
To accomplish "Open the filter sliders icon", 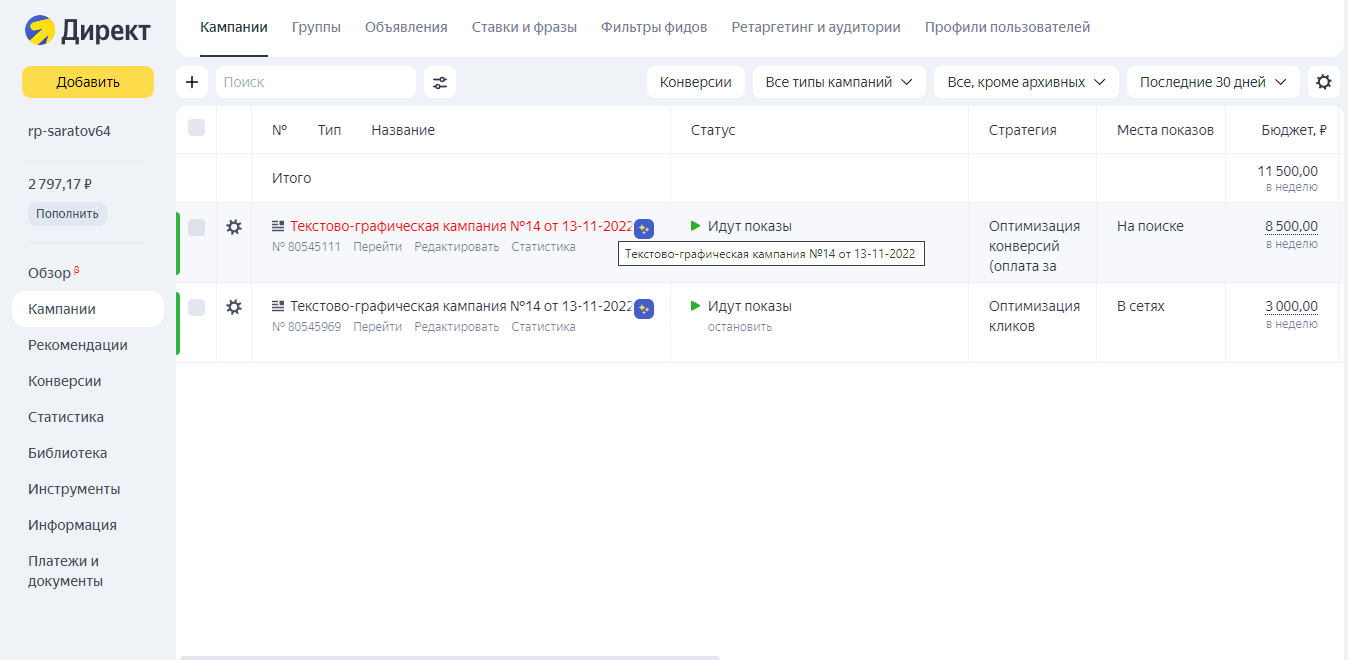I will [x=440, y=82].
